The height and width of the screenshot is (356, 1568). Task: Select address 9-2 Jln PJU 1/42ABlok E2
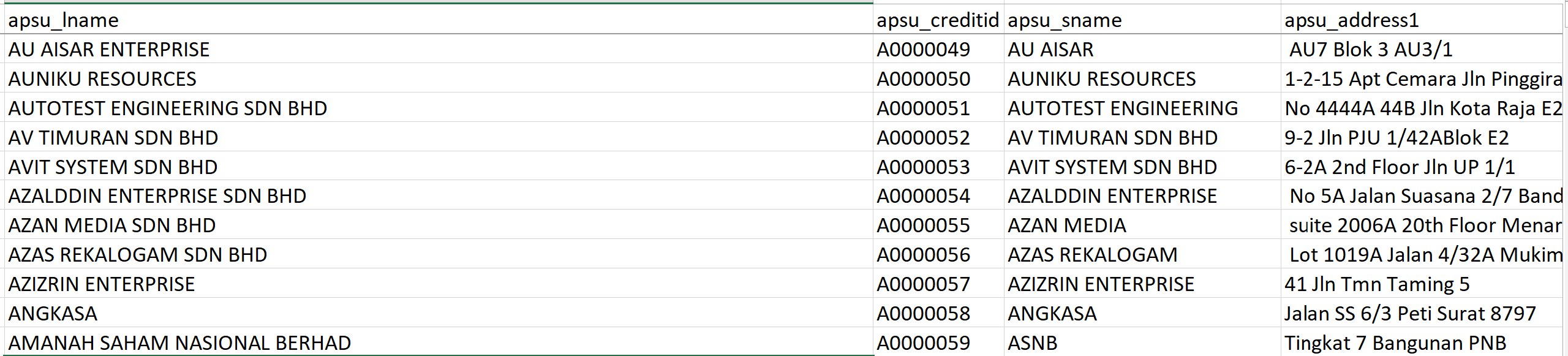pyautogui.click(x=1422, y=137)
